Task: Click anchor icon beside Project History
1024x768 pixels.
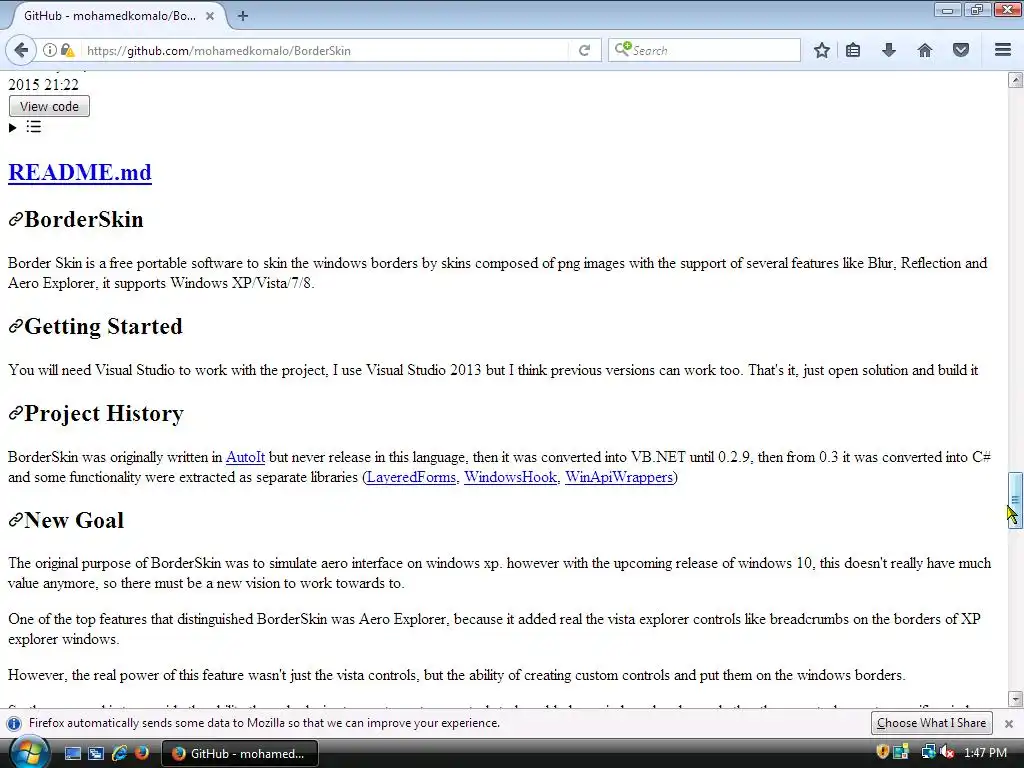Action: coord(16,413)
